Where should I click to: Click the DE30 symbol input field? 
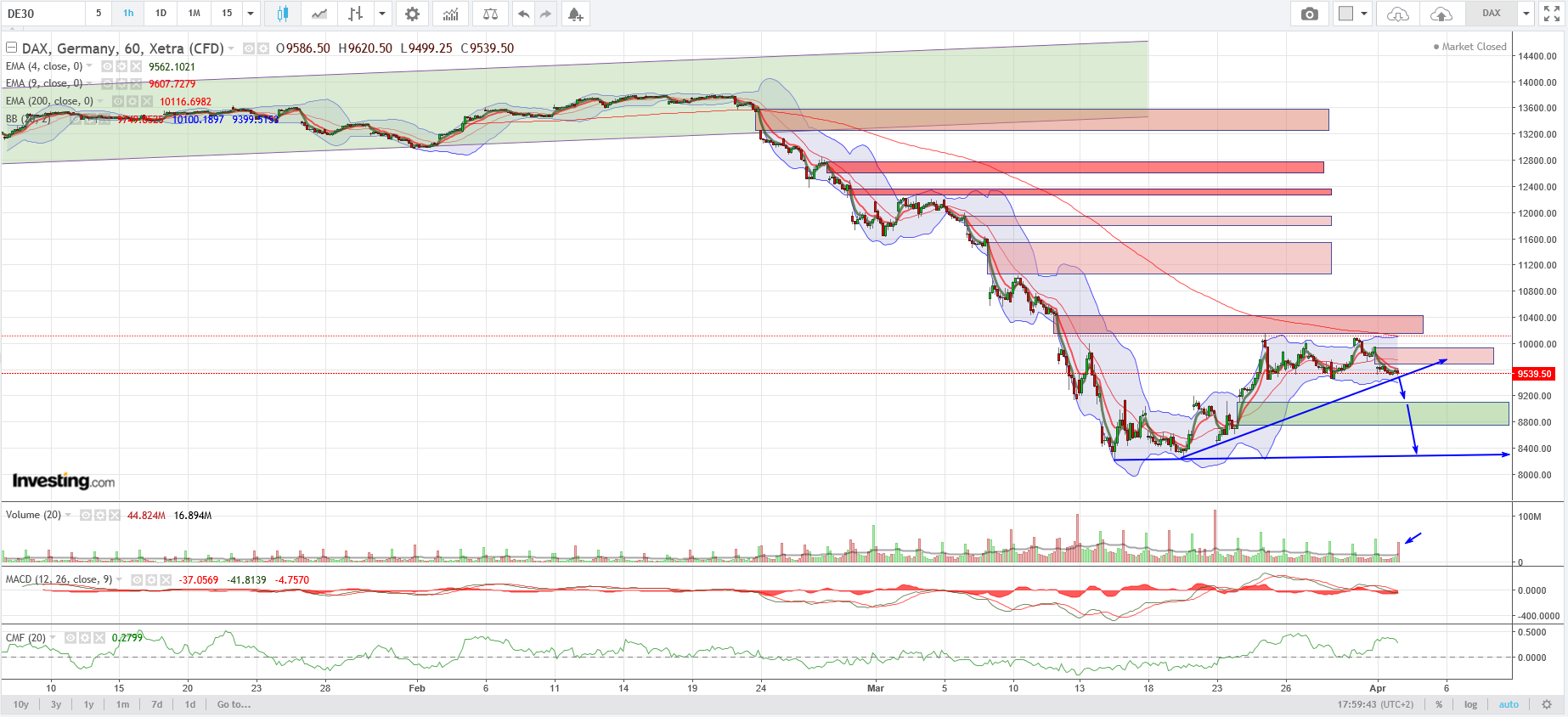(42, 14)
